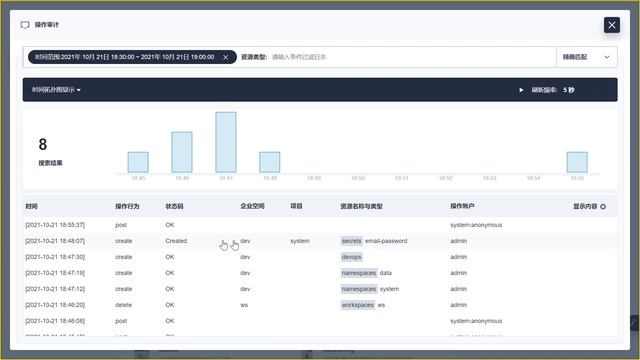Click the namespaces tag beside system
Image resolution: width=640 pixels, height=360 pixels.
[359, 289]
